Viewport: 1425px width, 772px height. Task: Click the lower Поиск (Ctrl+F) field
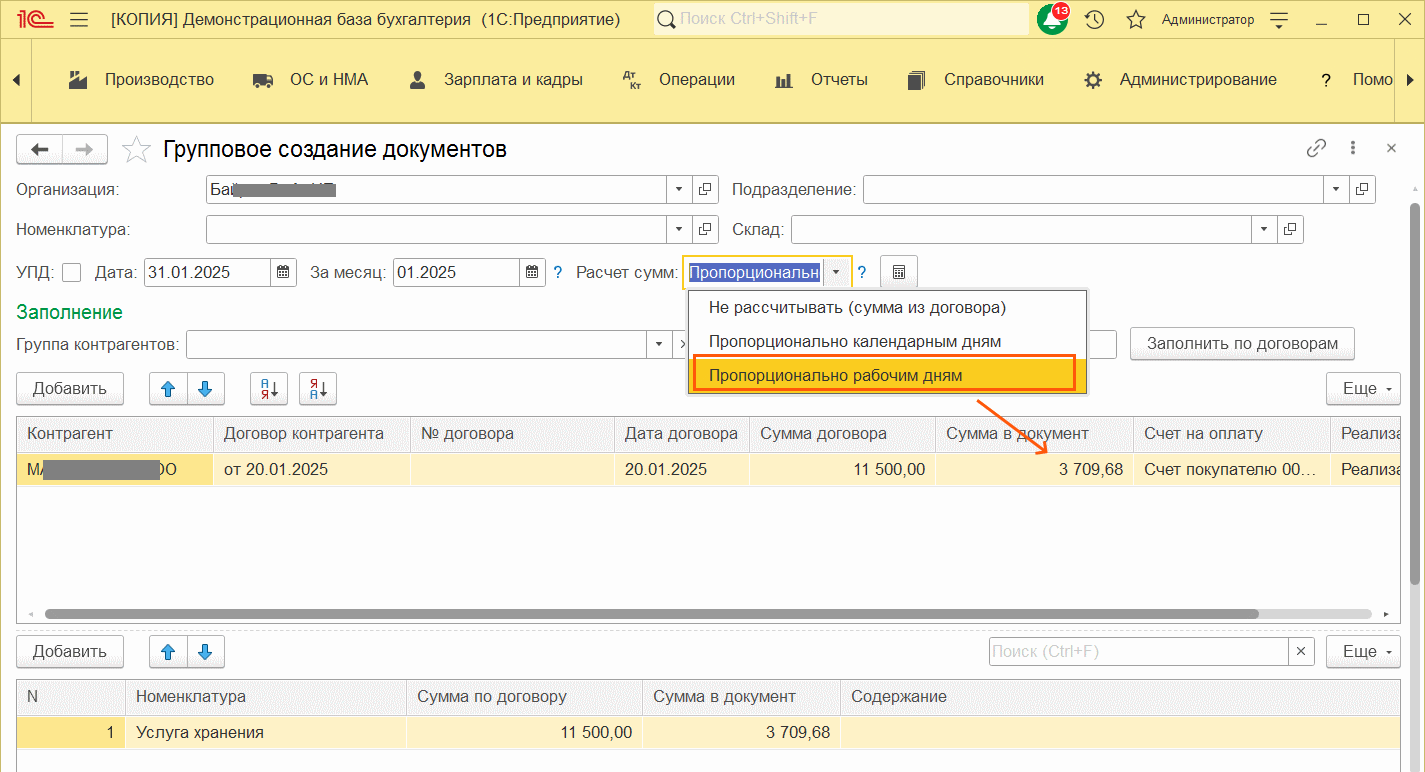pyautogui.click(x=1137, y=652)
